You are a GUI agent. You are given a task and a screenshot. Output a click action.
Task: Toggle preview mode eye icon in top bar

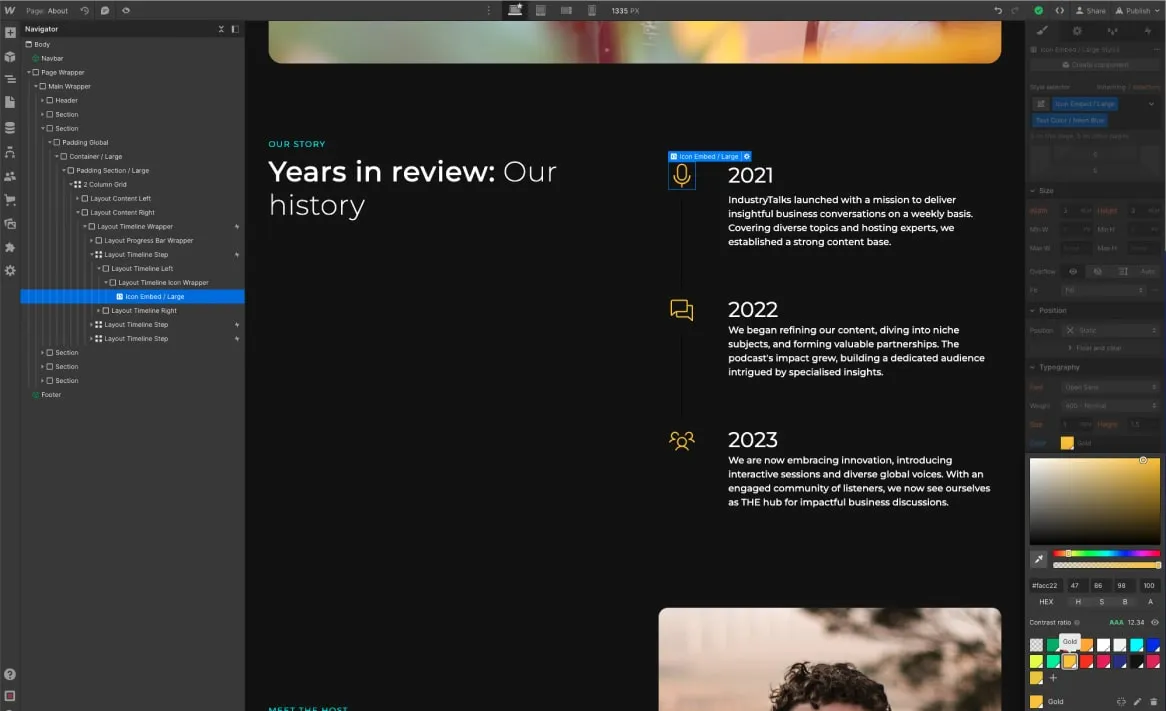pyautogui.click(x=126, y=10)
